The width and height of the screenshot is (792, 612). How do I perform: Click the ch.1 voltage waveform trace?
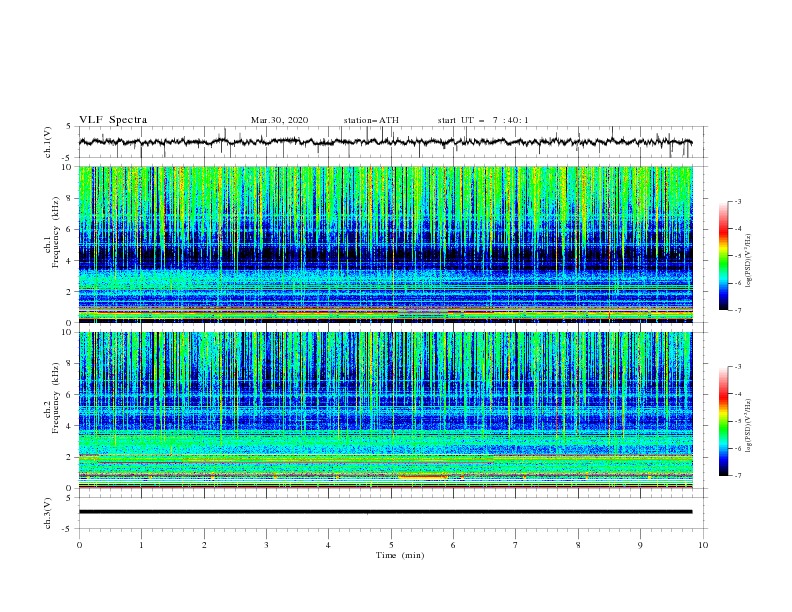click(385, 142)
